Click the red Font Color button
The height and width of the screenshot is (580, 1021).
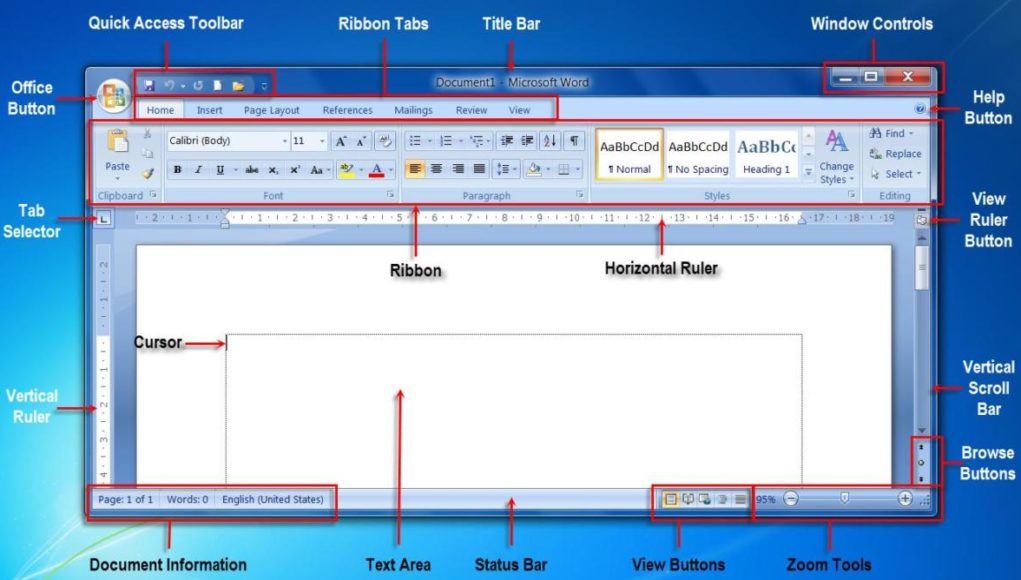pyautogui.click(x=377, y=170)
